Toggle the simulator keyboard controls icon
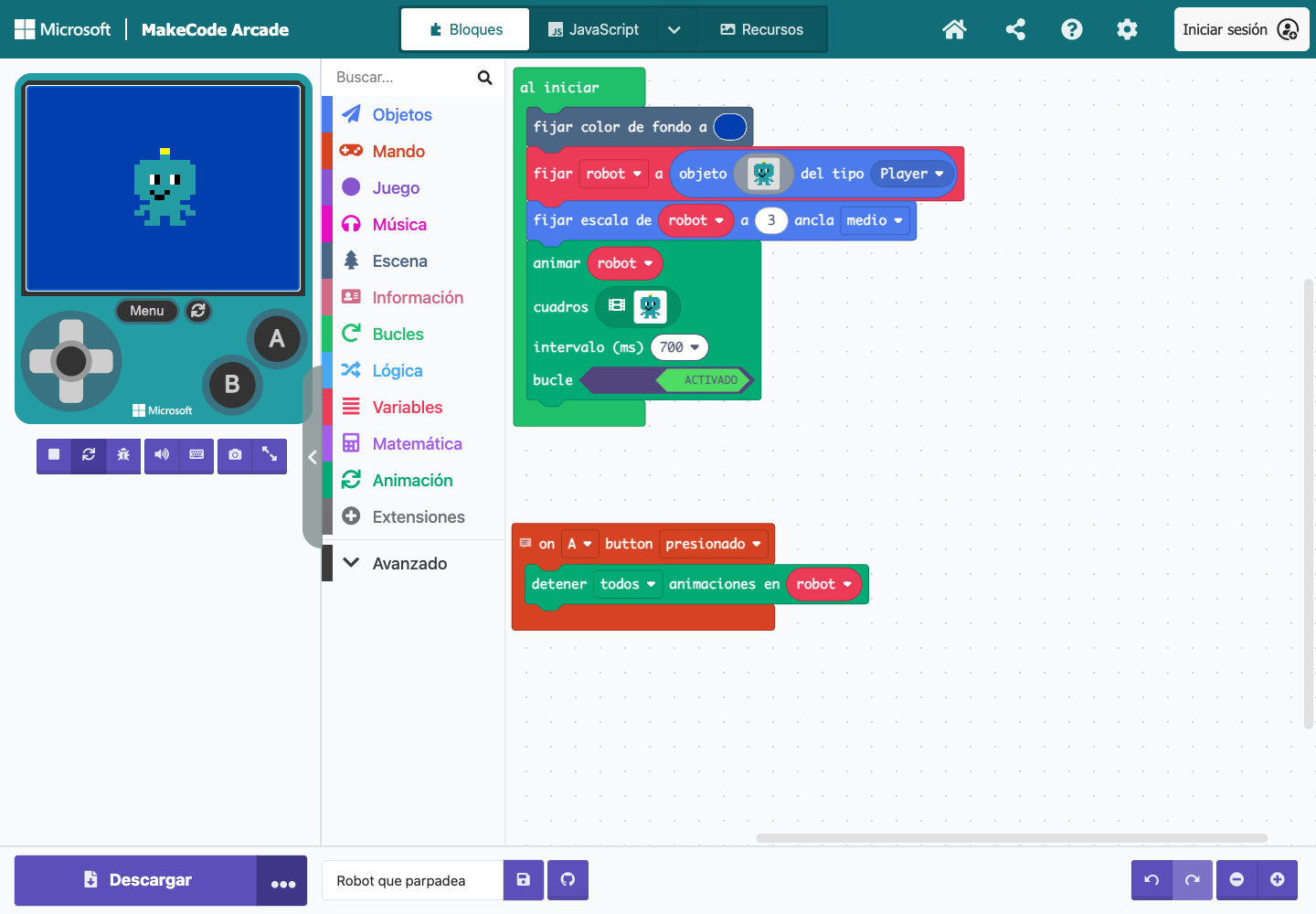The height and width of the screenshot is (914, 1316). [196, 454]
